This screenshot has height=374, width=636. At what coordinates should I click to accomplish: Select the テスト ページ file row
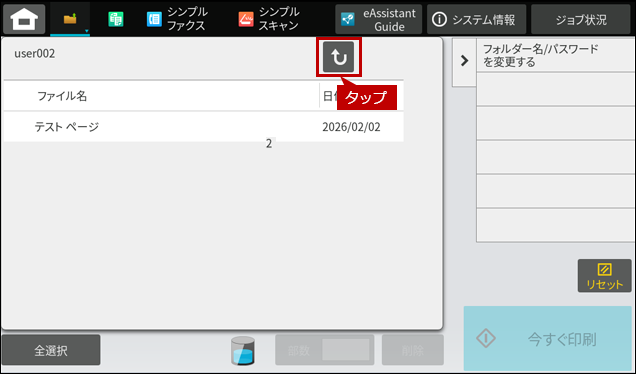click(204, 127)
